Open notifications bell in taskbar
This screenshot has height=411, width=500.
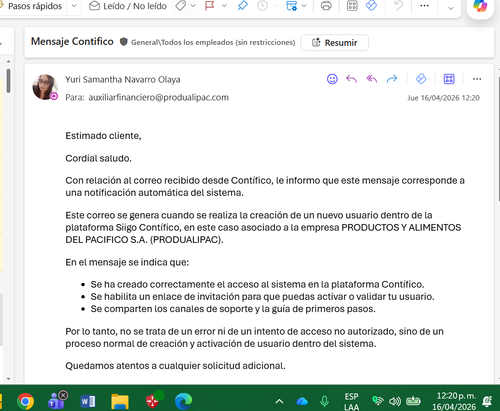coord(488,401)
